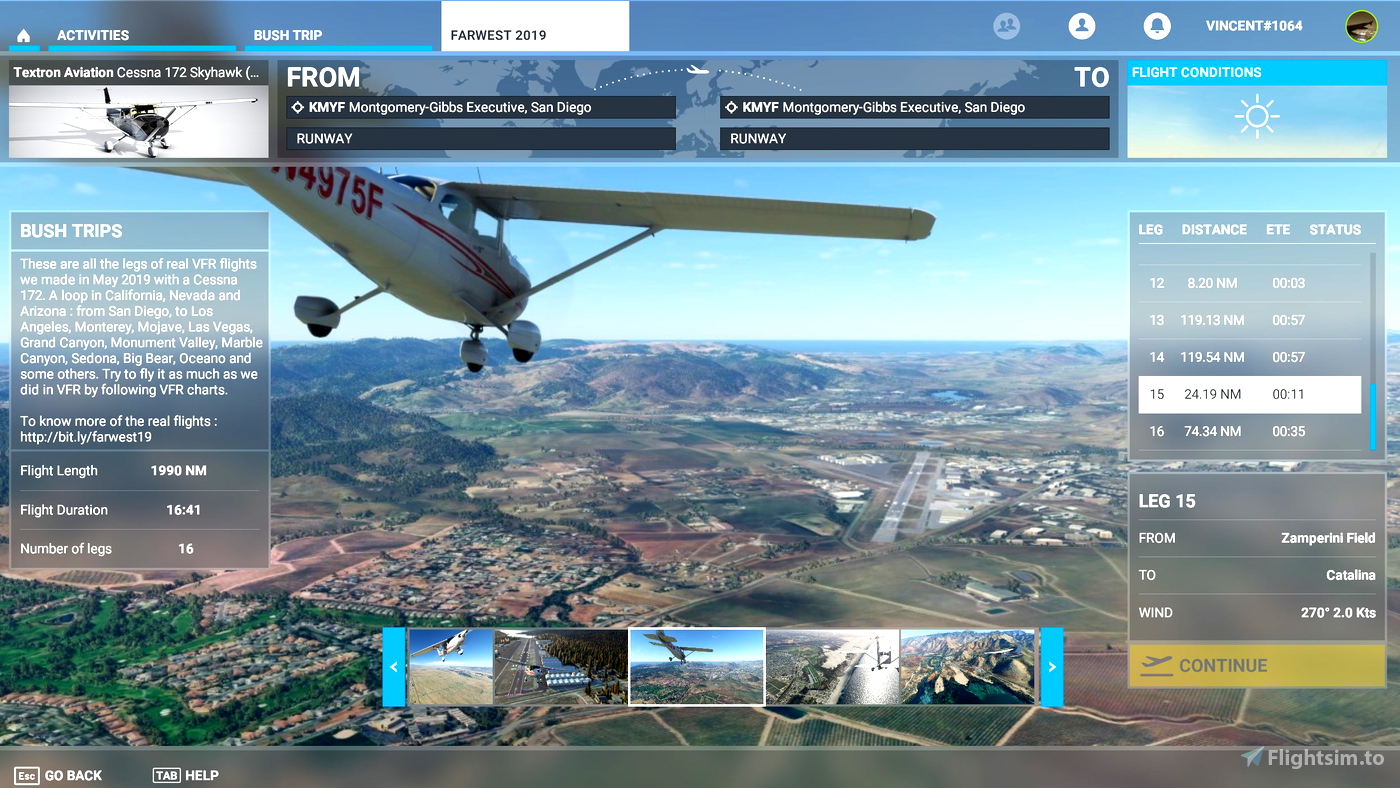The image size is (1400, 788).
Task: Click the wind value 270° 2.0 Kts
Action: click(1338, 612)
